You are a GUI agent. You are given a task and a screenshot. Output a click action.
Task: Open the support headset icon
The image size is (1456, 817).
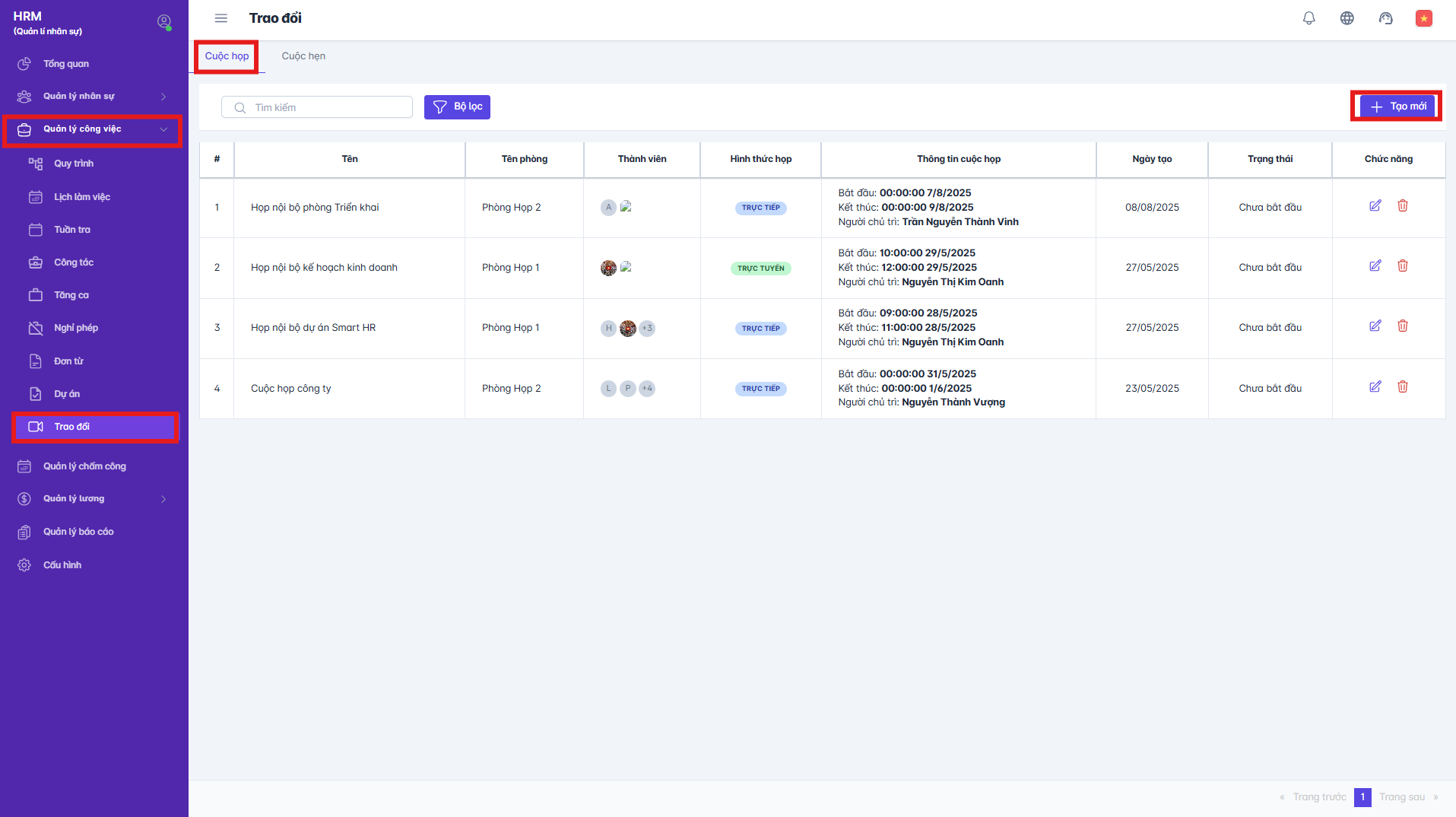[x=1386, y=17]
